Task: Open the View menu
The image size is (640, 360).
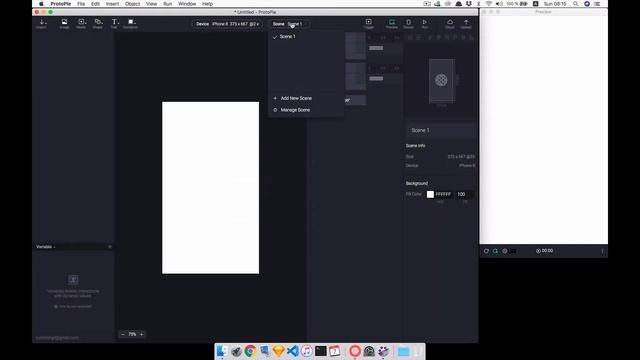Action: point(151,4)
